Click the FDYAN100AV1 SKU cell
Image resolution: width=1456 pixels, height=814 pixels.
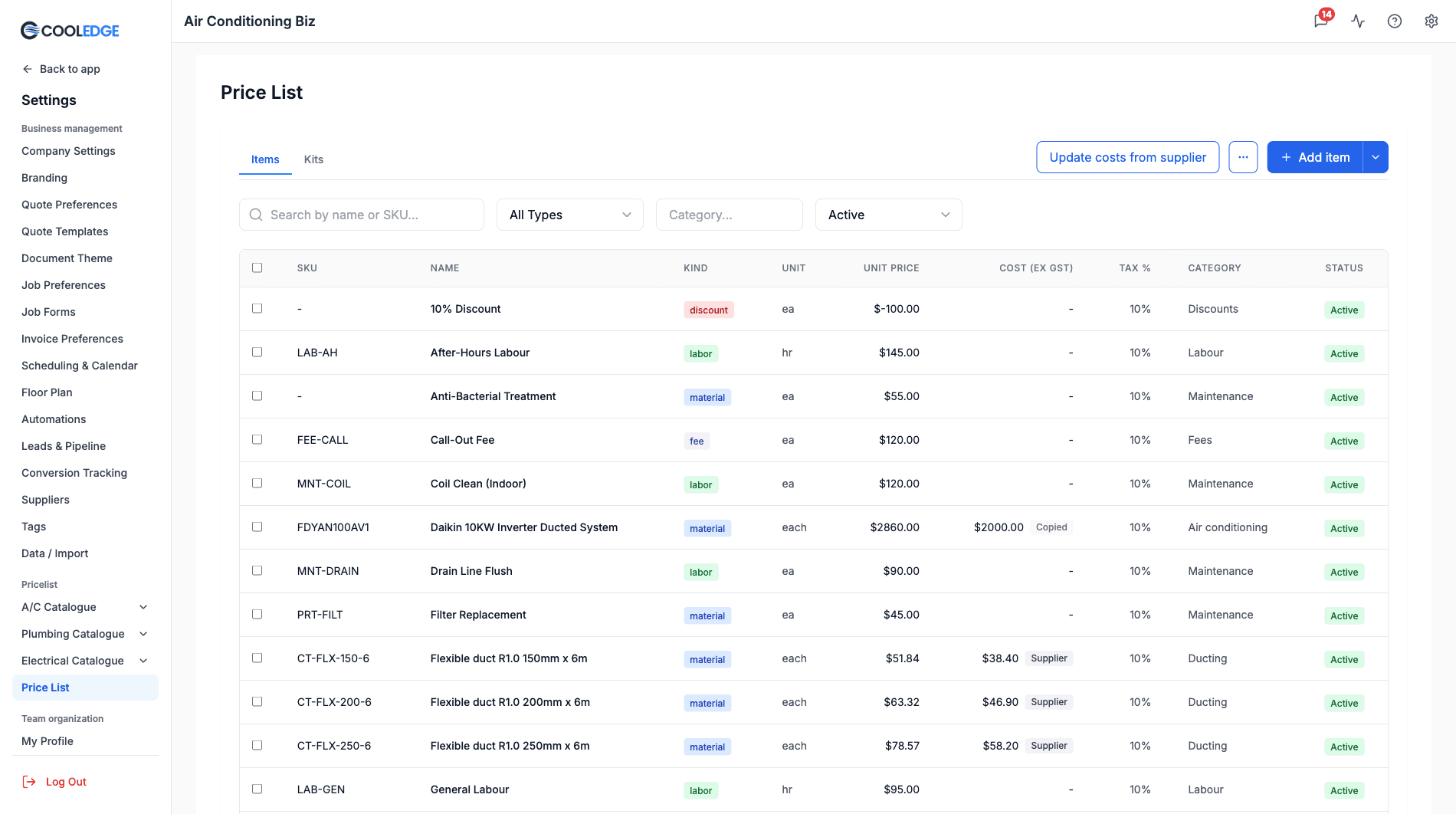333,527
